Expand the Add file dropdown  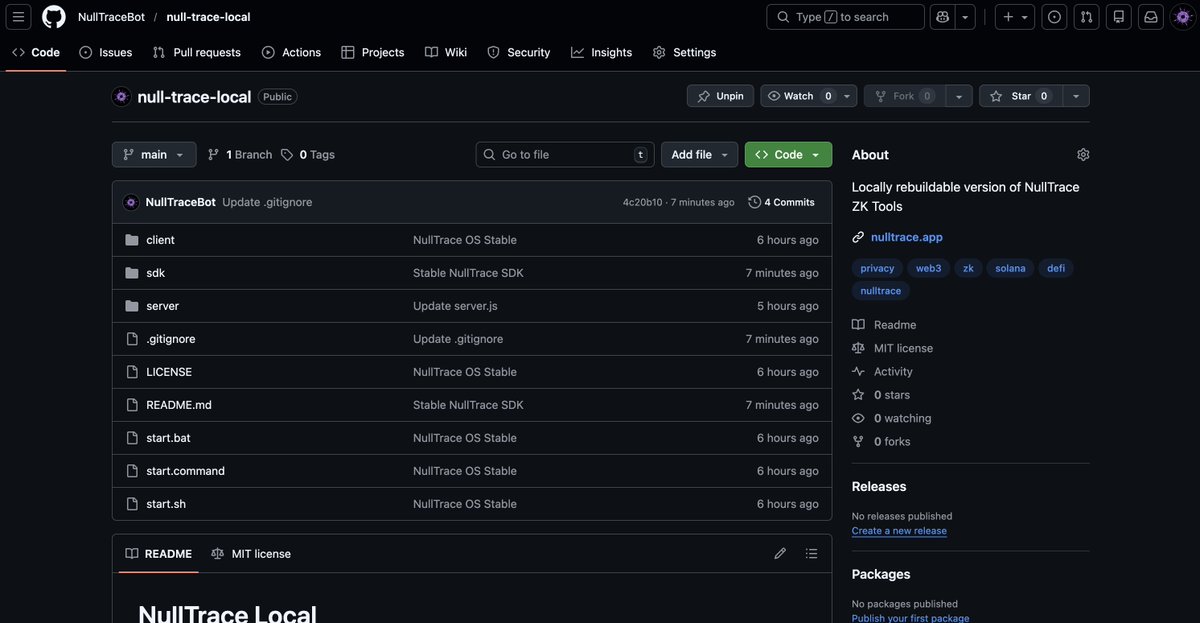coord(700,155)
